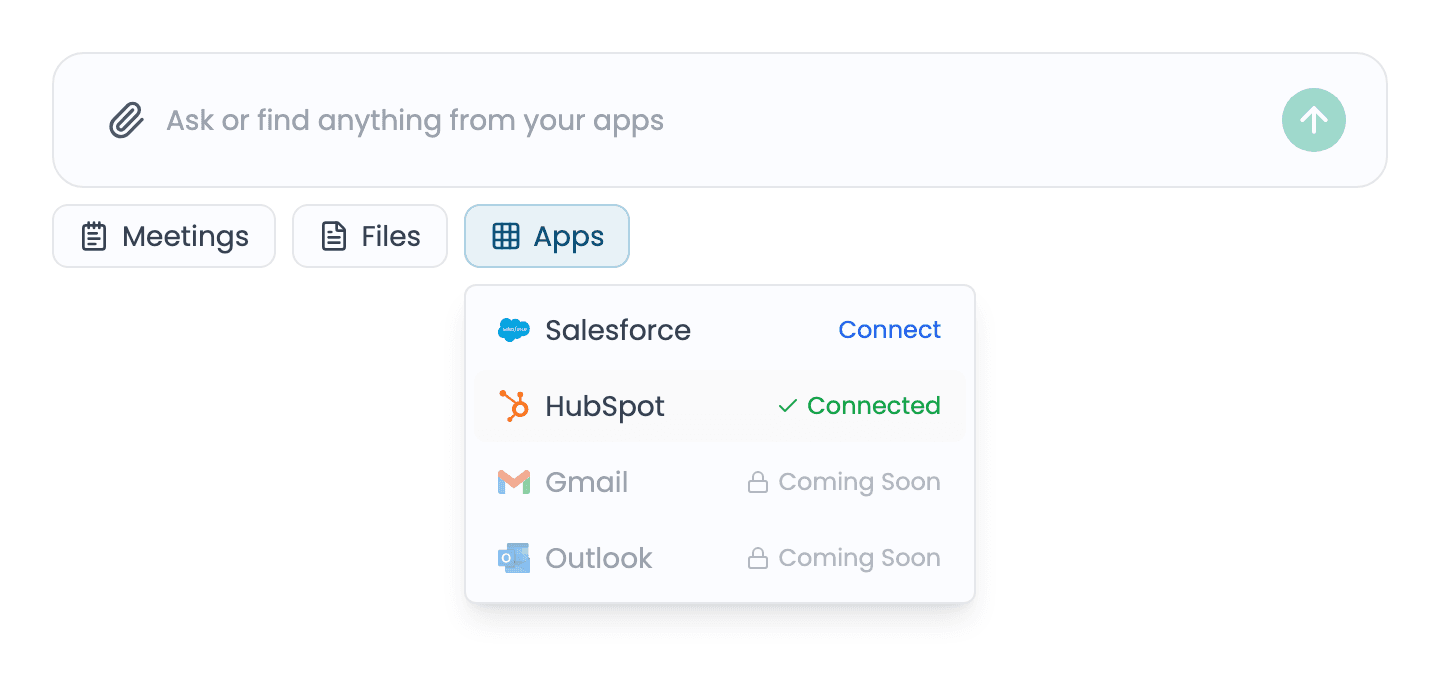This screenshot has height=700, width=1440.
Task: Select Outlook in the apps menu
Action: point(720,558)
